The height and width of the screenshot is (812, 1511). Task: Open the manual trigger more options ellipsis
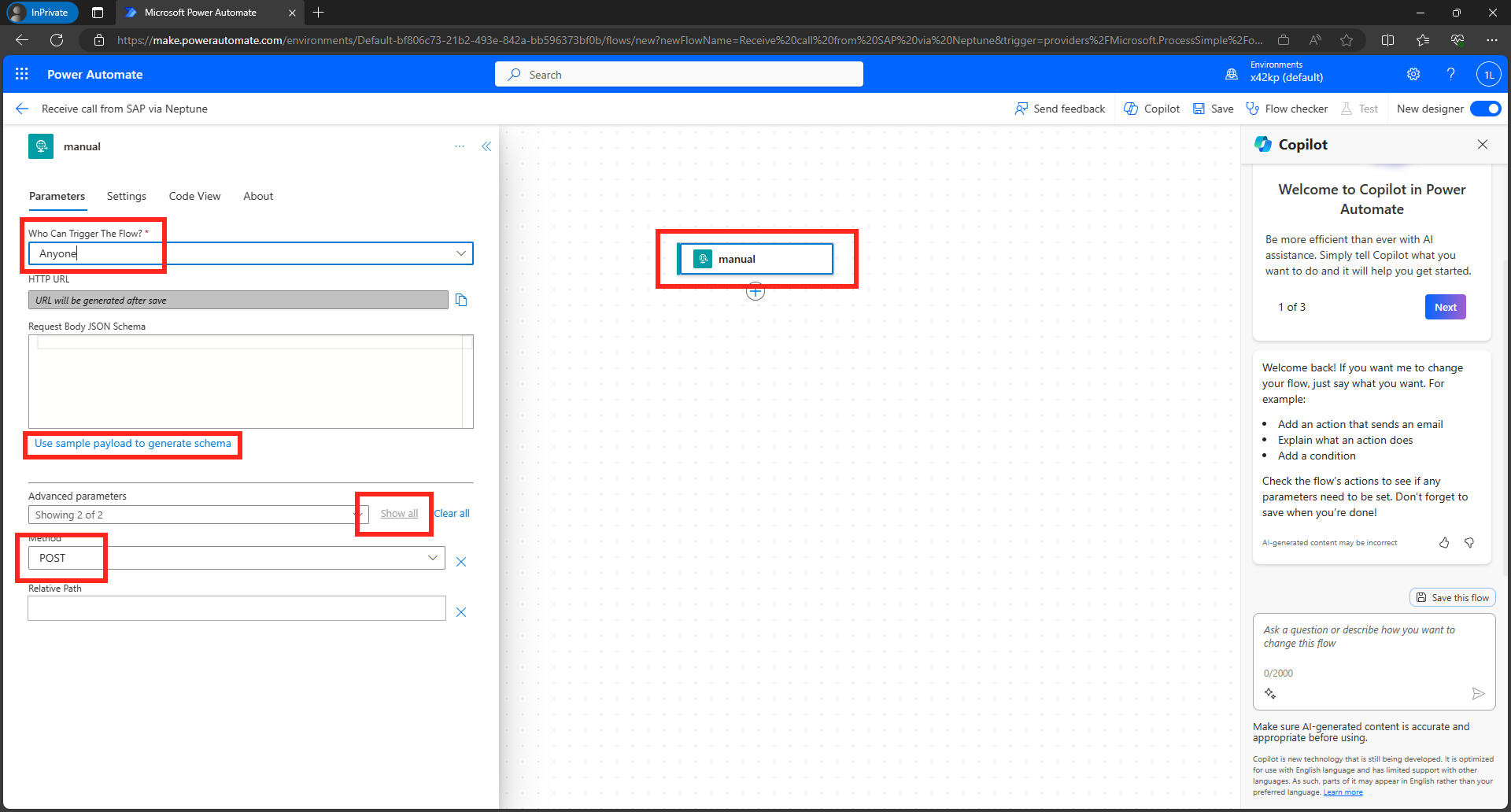(x=460, y=146)
